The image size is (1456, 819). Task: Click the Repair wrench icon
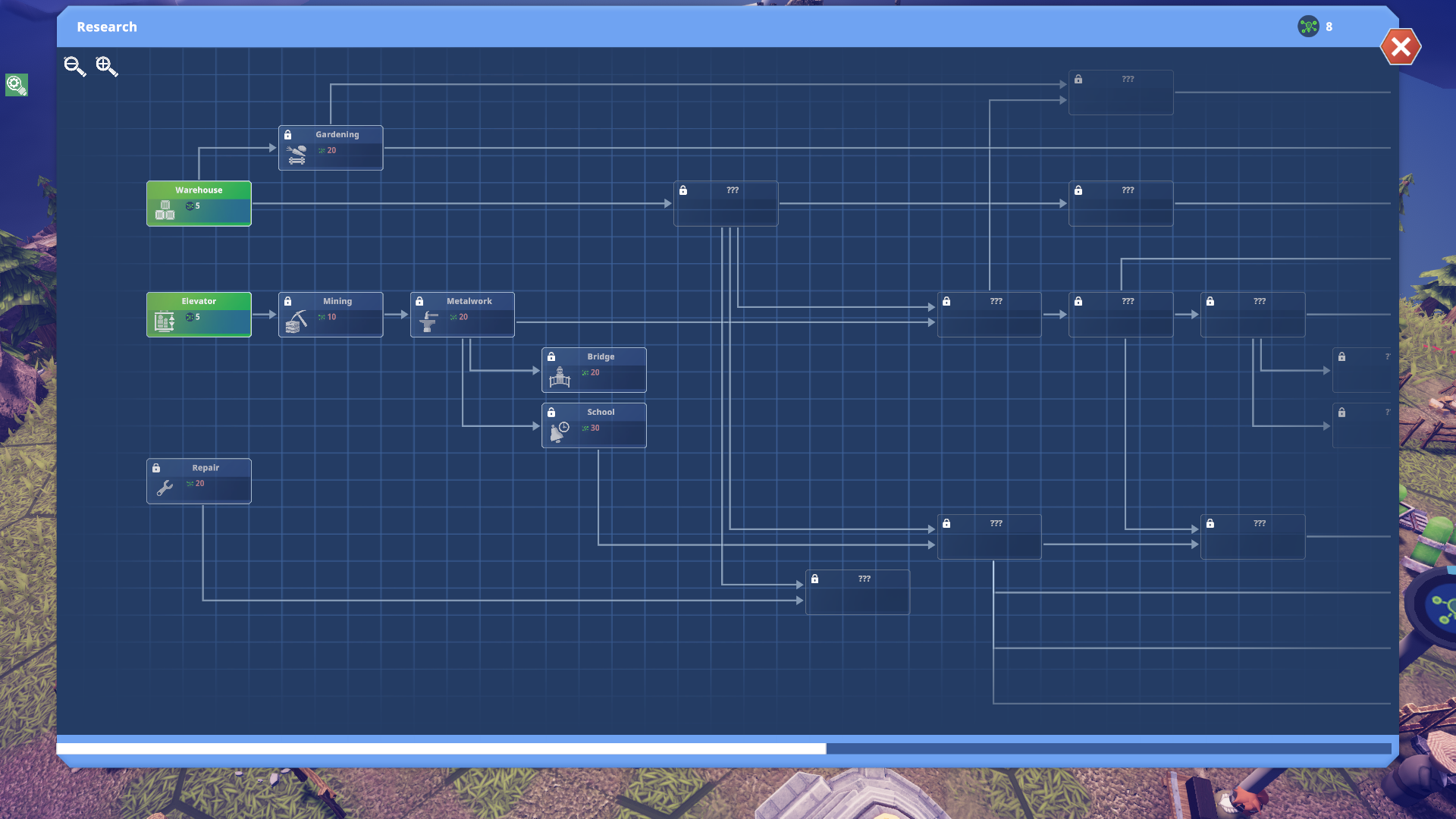tap(165, 488)
